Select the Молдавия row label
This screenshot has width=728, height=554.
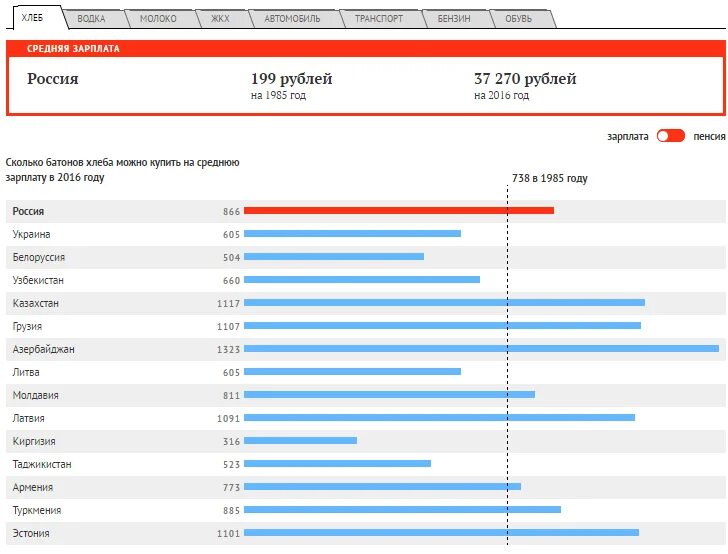pyautogui.click(x=36, y=396)
